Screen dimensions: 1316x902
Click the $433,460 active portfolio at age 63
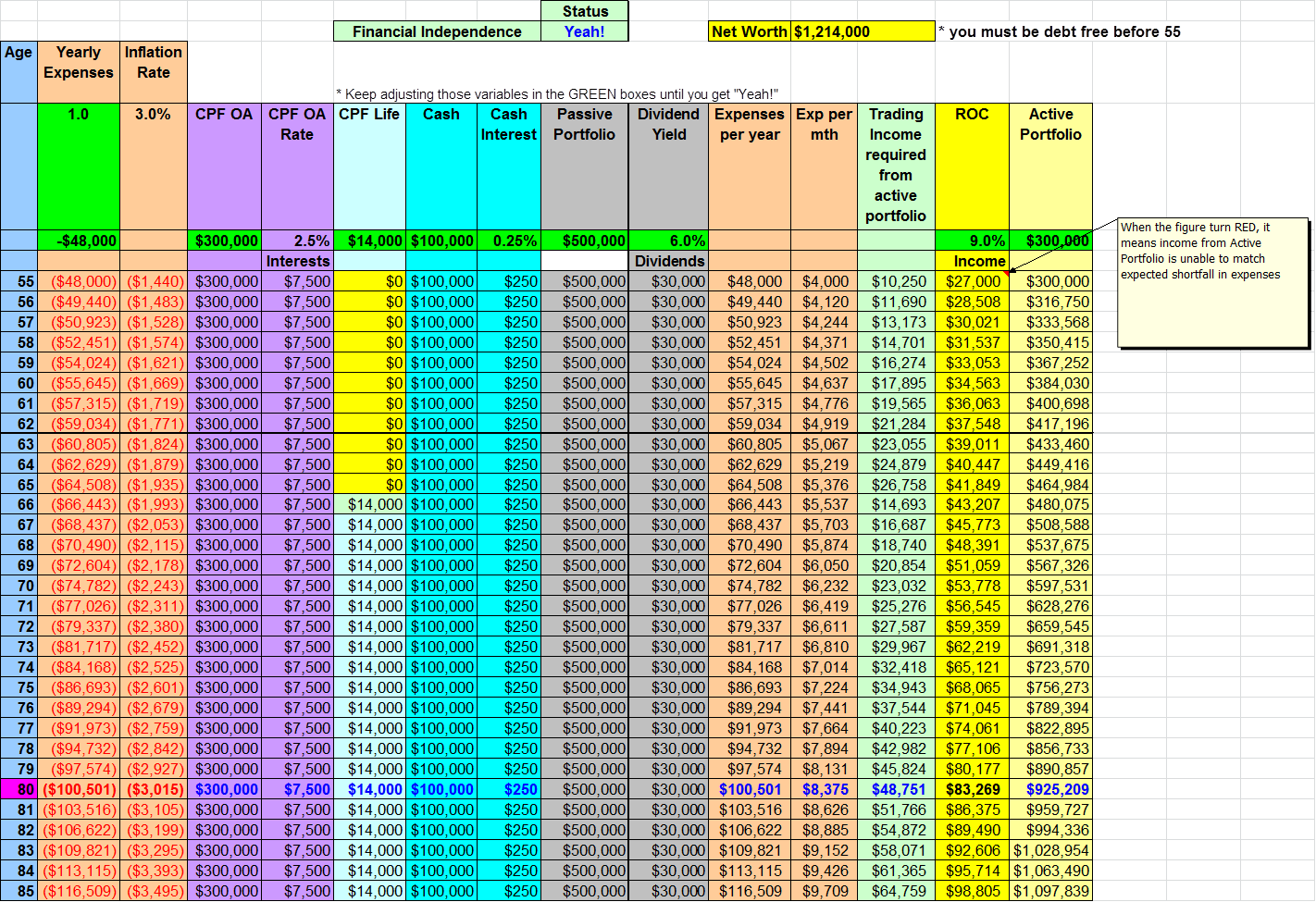pos(1051,444)
